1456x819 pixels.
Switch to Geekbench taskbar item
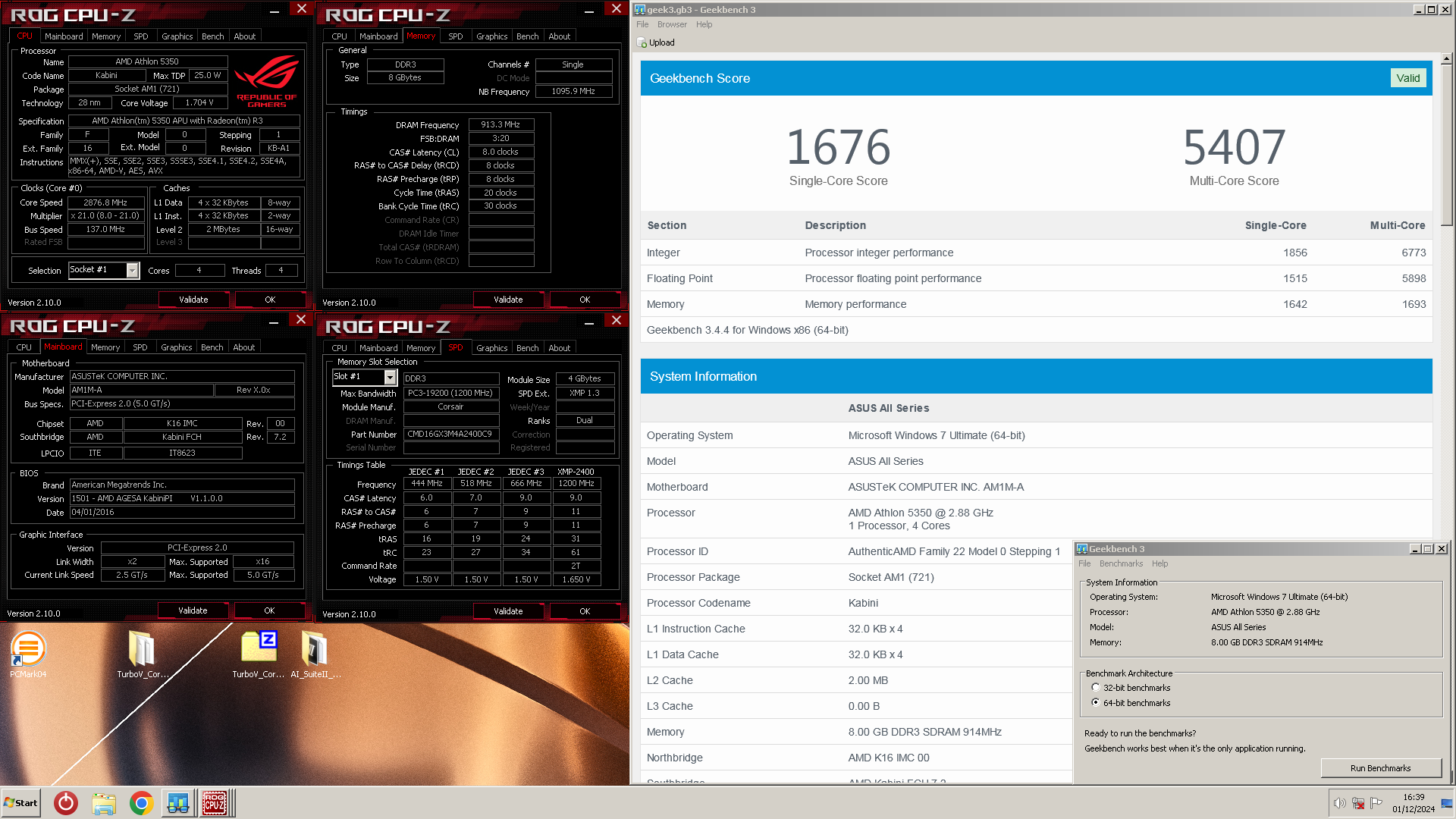click(178, 803)
